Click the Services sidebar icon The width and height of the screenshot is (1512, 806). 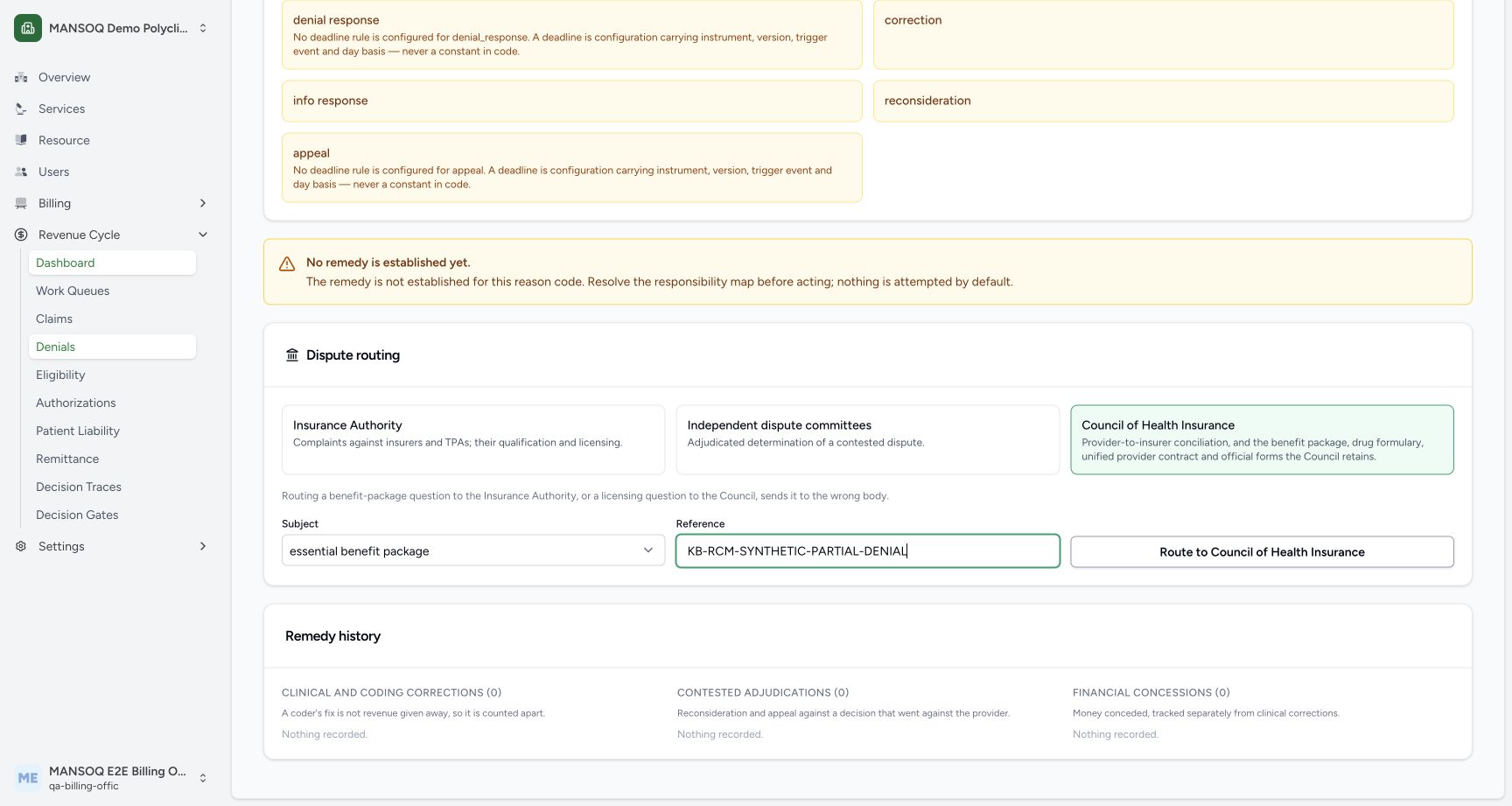(x=21, y=109)
